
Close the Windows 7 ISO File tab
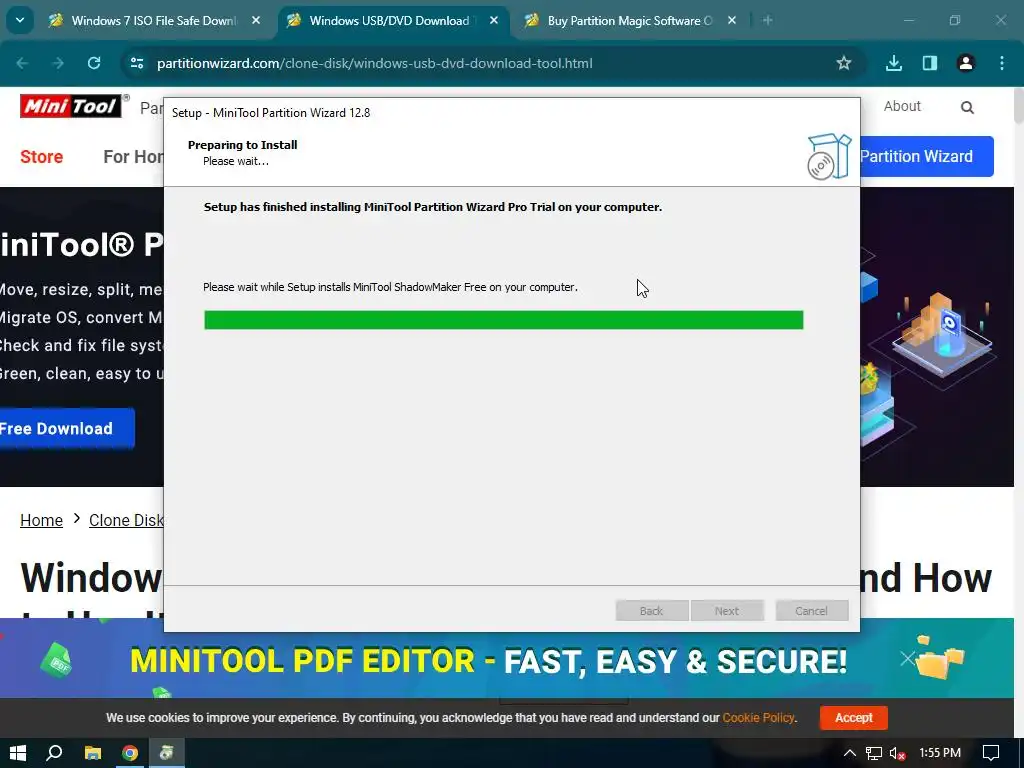tap(256, 21)
